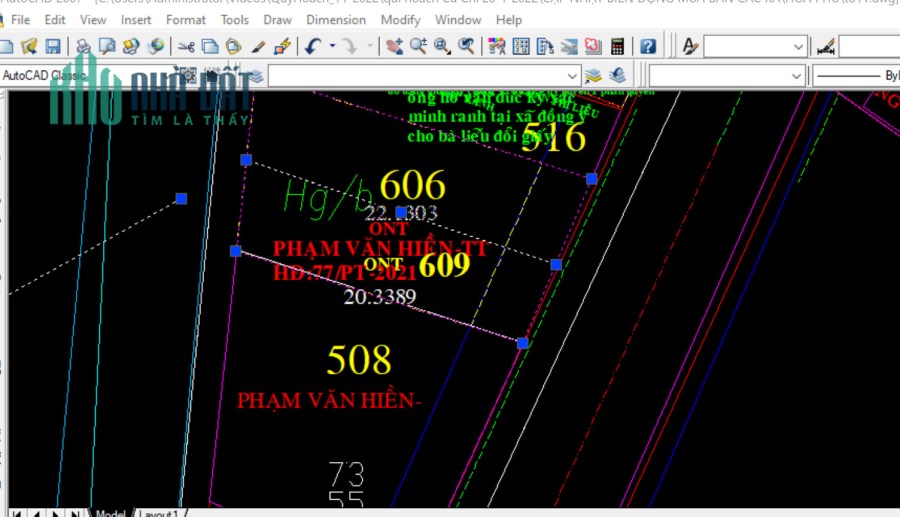
Task: Open the QuickCalc calculator icon
Action: click(617, 46)
